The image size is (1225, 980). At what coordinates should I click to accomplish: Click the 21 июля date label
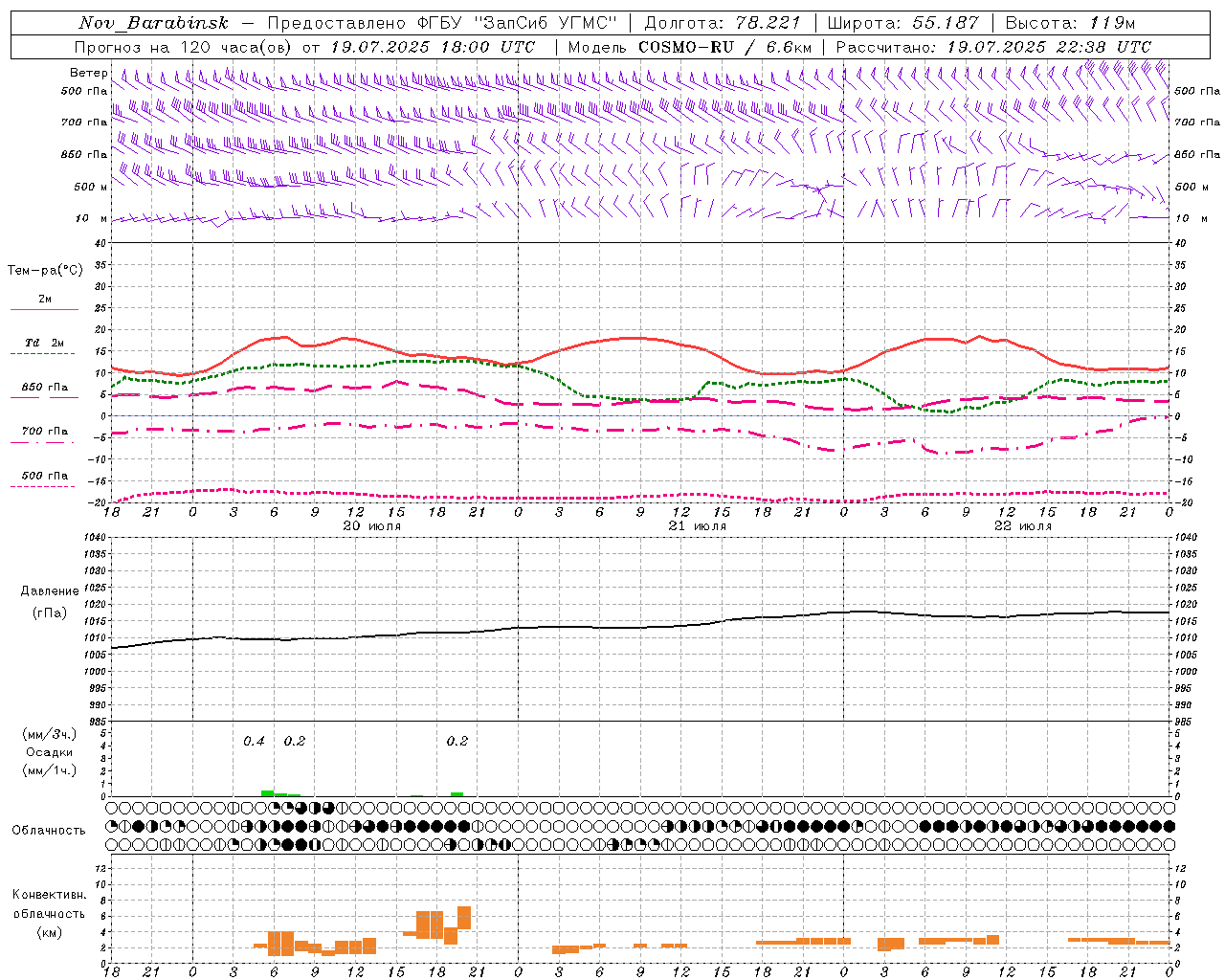pos(698,526)
